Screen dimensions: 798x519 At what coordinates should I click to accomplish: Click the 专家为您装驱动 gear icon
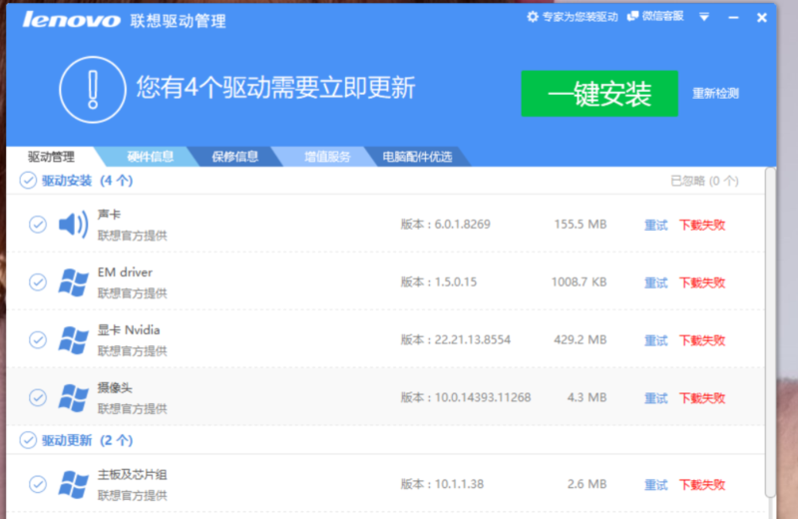[x=533, y=17]
